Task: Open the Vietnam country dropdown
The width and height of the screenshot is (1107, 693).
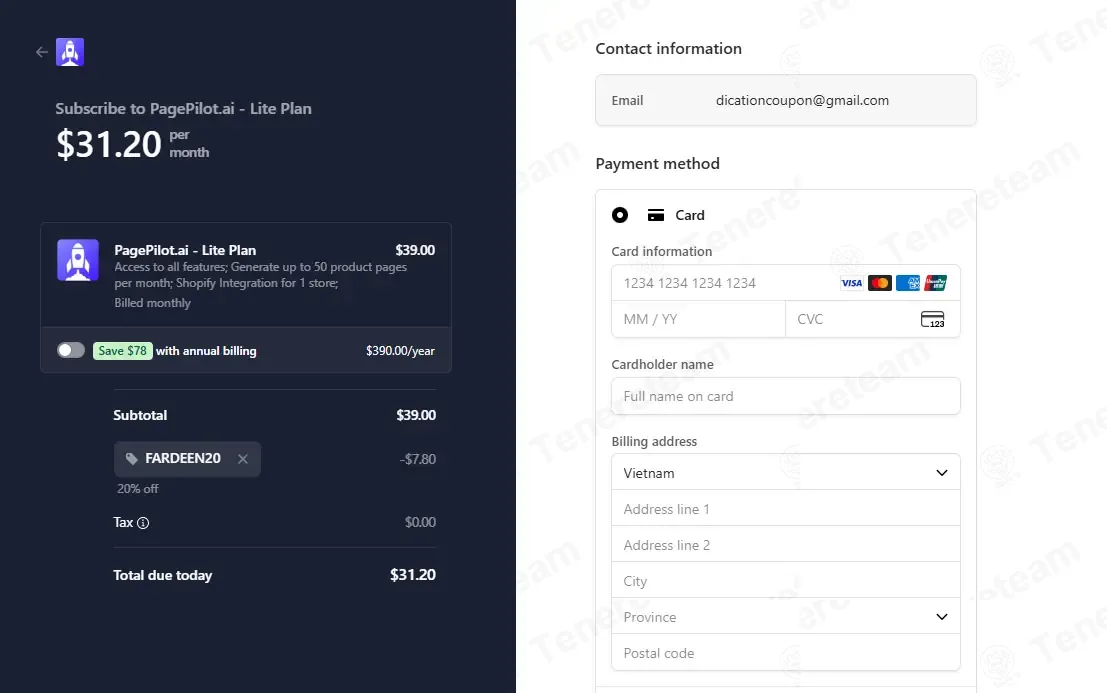Action: pyautogui.click(x=785, y=473)
